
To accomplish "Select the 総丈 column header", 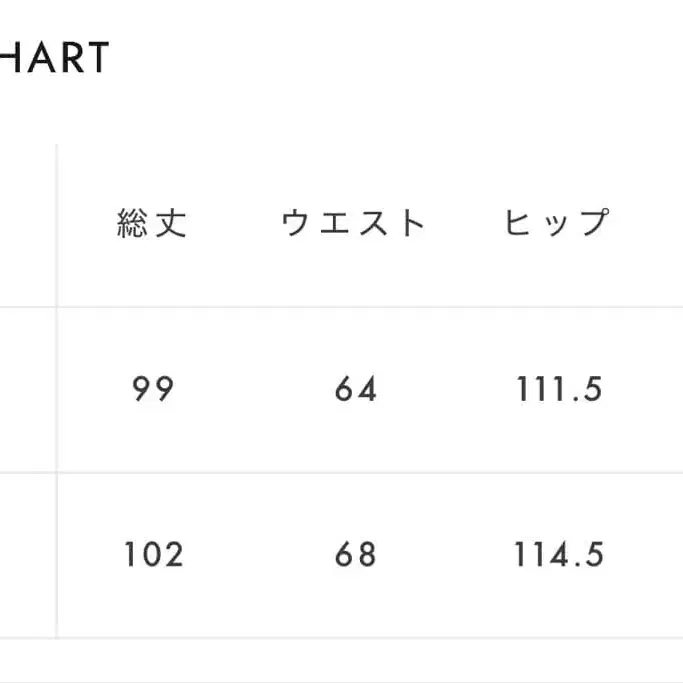I will pyautogui.click(x=153, y=223).
